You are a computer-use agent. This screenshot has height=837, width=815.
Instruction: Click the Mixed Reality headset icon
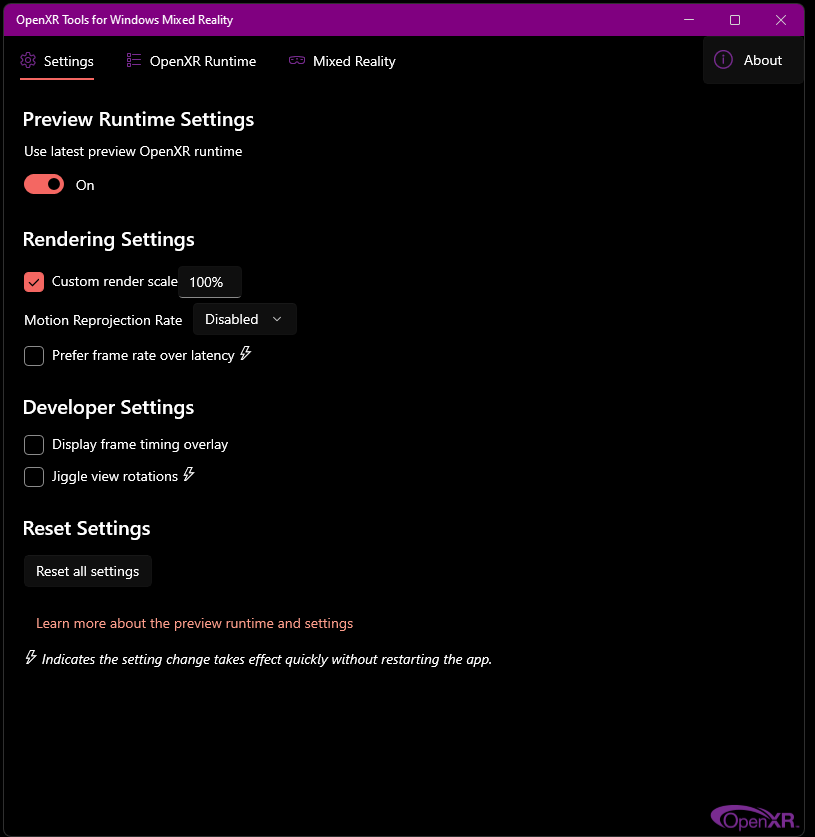click(297, 60)
